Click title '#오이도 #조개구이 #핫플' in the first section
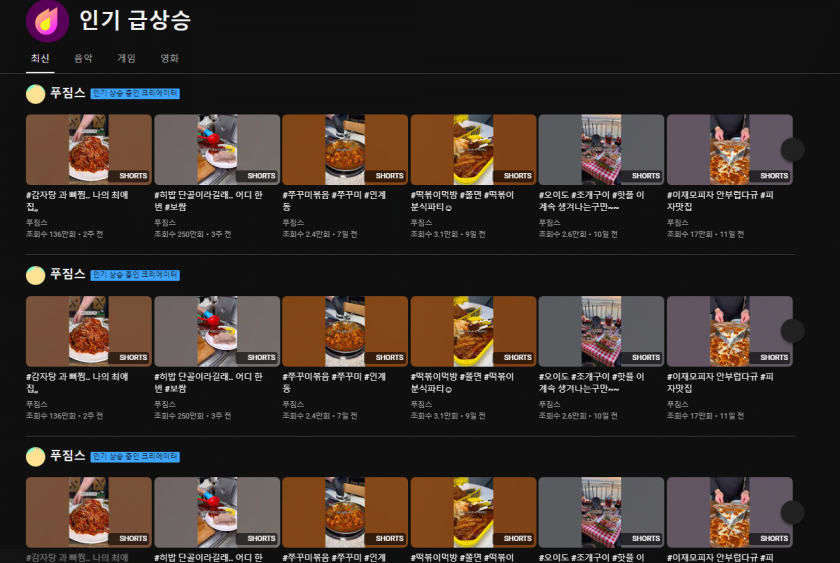 point(591,201)
